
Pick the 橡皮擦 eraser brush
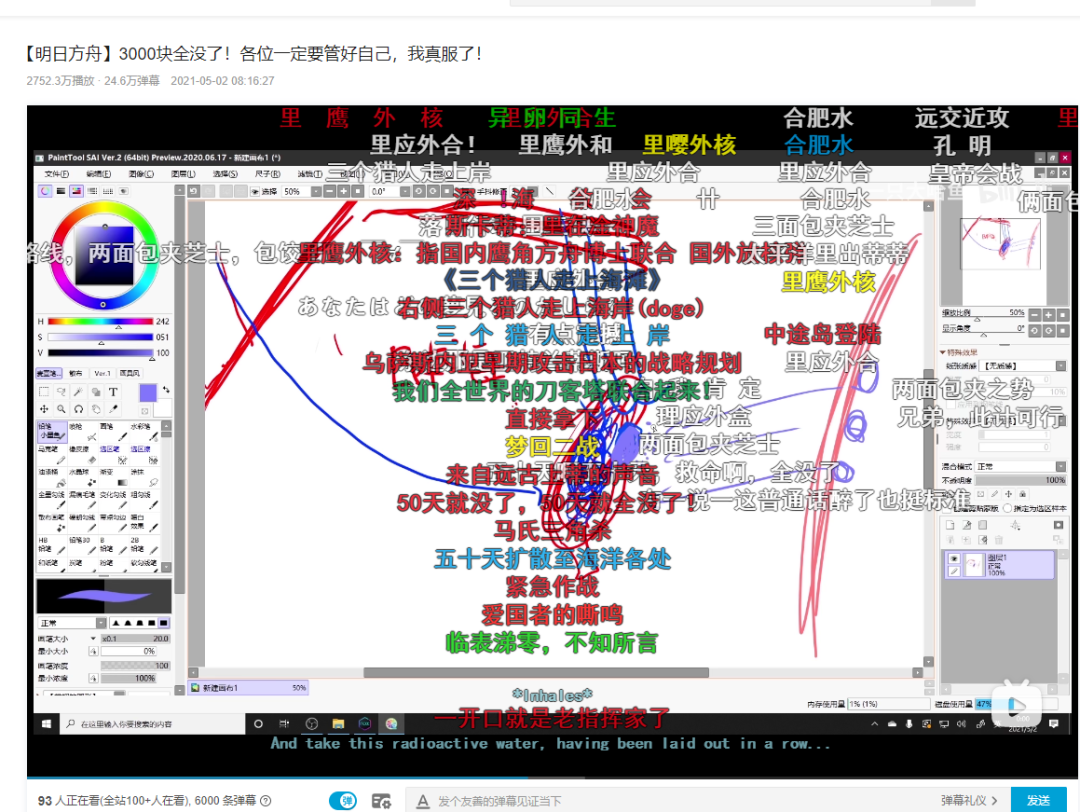(83, 455)
